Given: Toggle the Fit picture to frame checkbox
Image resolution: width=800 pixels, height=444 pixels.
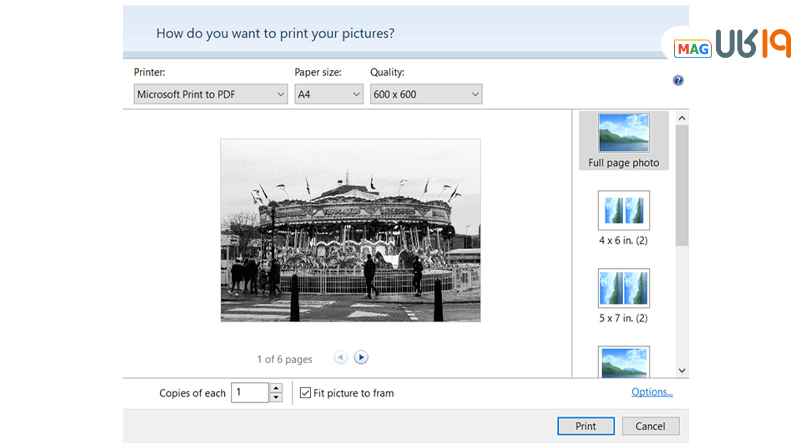Looking at the screenshot, I should tap(306, 393).
